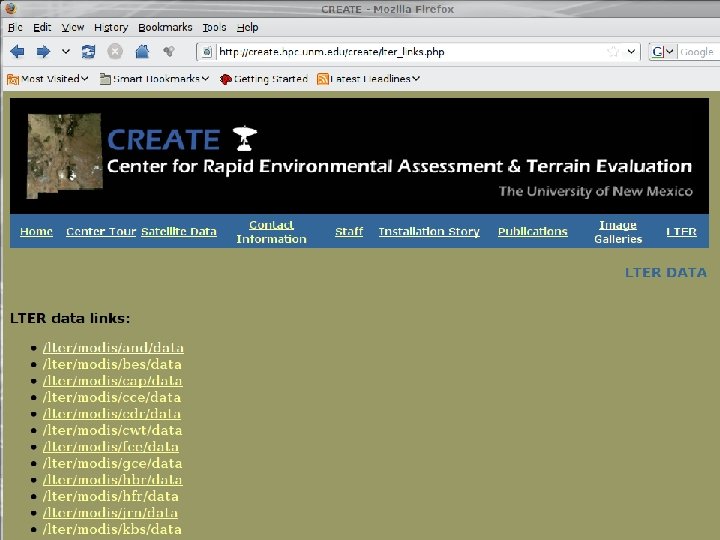Click the satellite dish logo icon
Image resolution: width=720 pixels, height=540 pixels.
244,138
